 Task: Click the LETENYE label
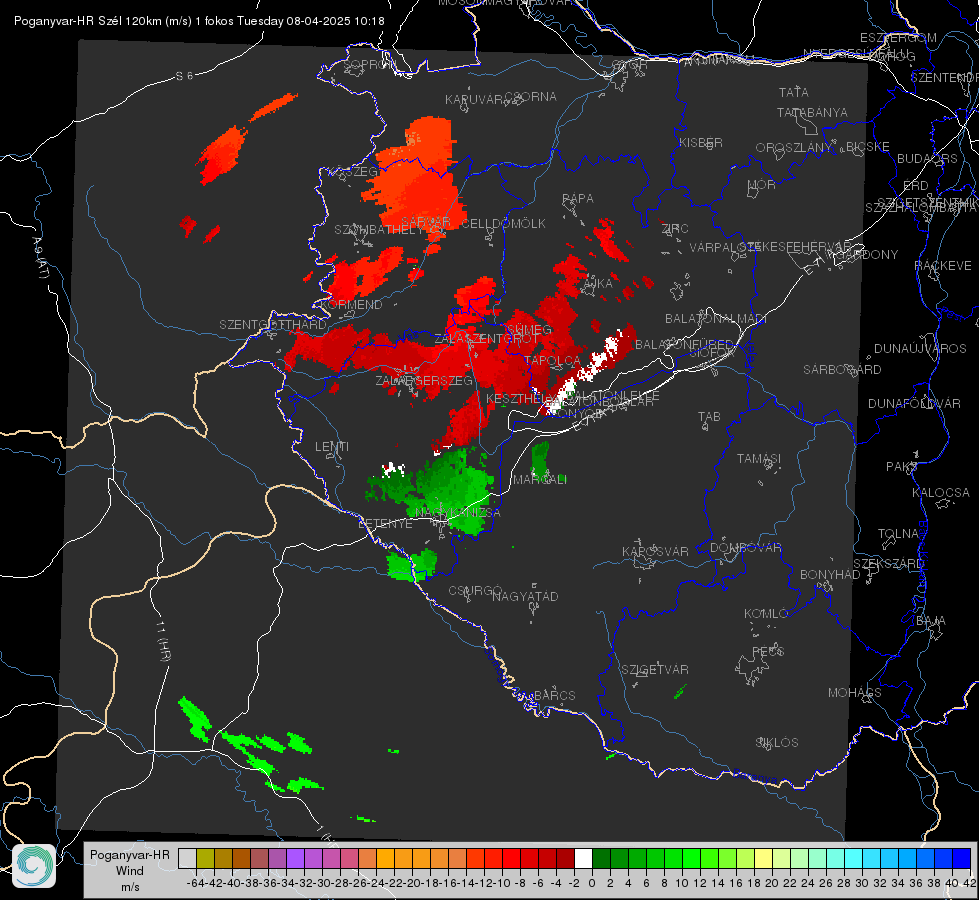click(x=385, y=524)
